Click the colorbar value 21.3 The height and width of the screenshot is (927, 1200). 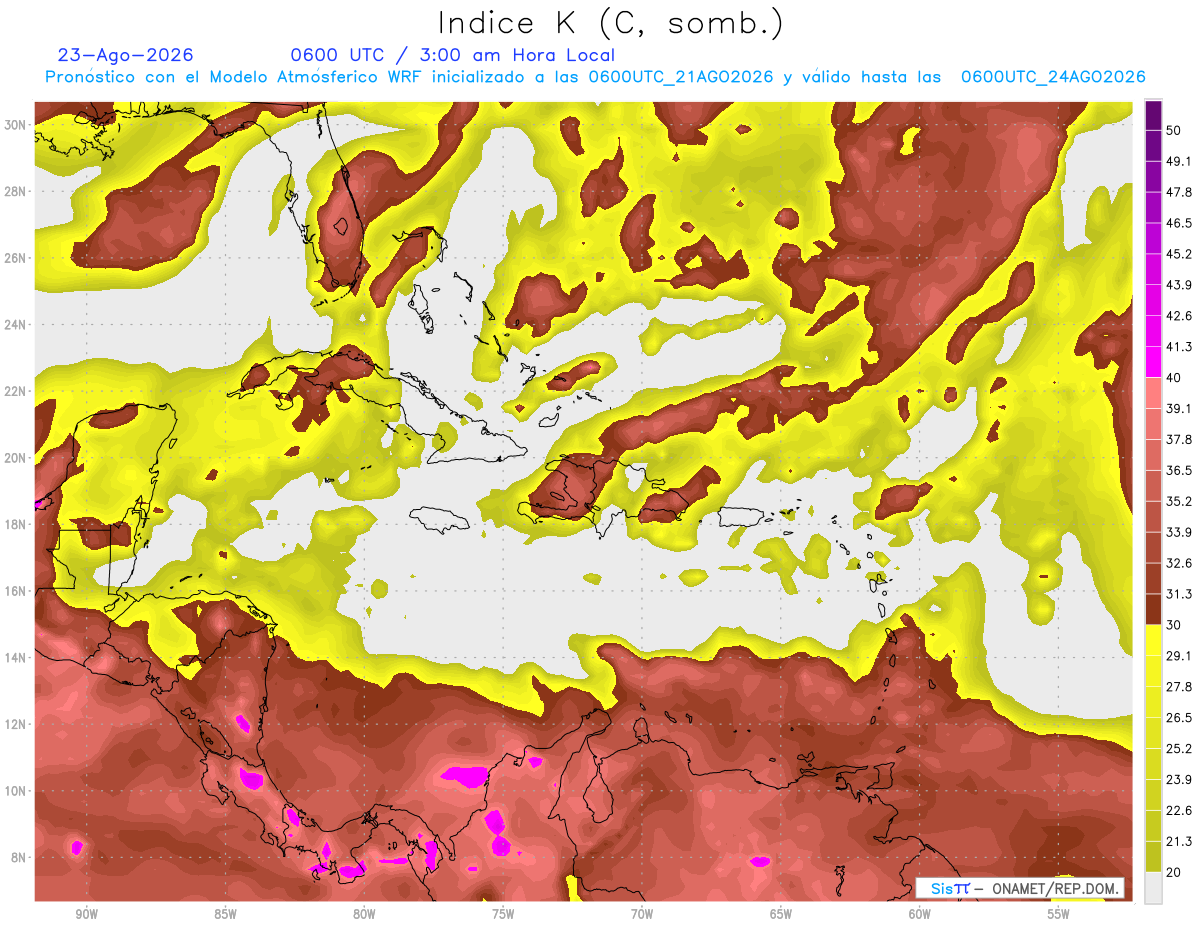[1179, 841]
